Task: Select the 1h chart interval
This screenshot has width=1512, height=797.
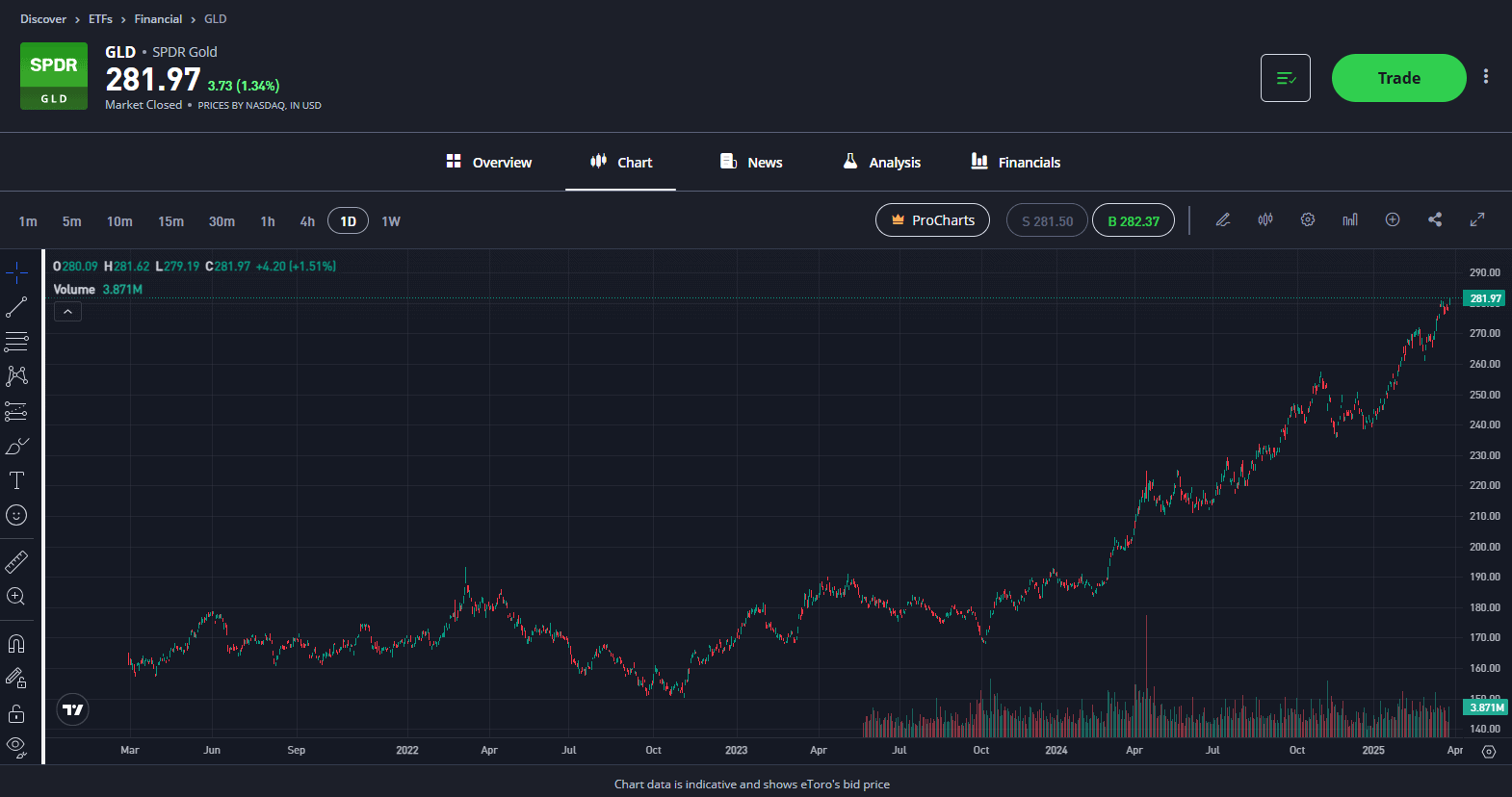Action: click(x=268, y=221)
